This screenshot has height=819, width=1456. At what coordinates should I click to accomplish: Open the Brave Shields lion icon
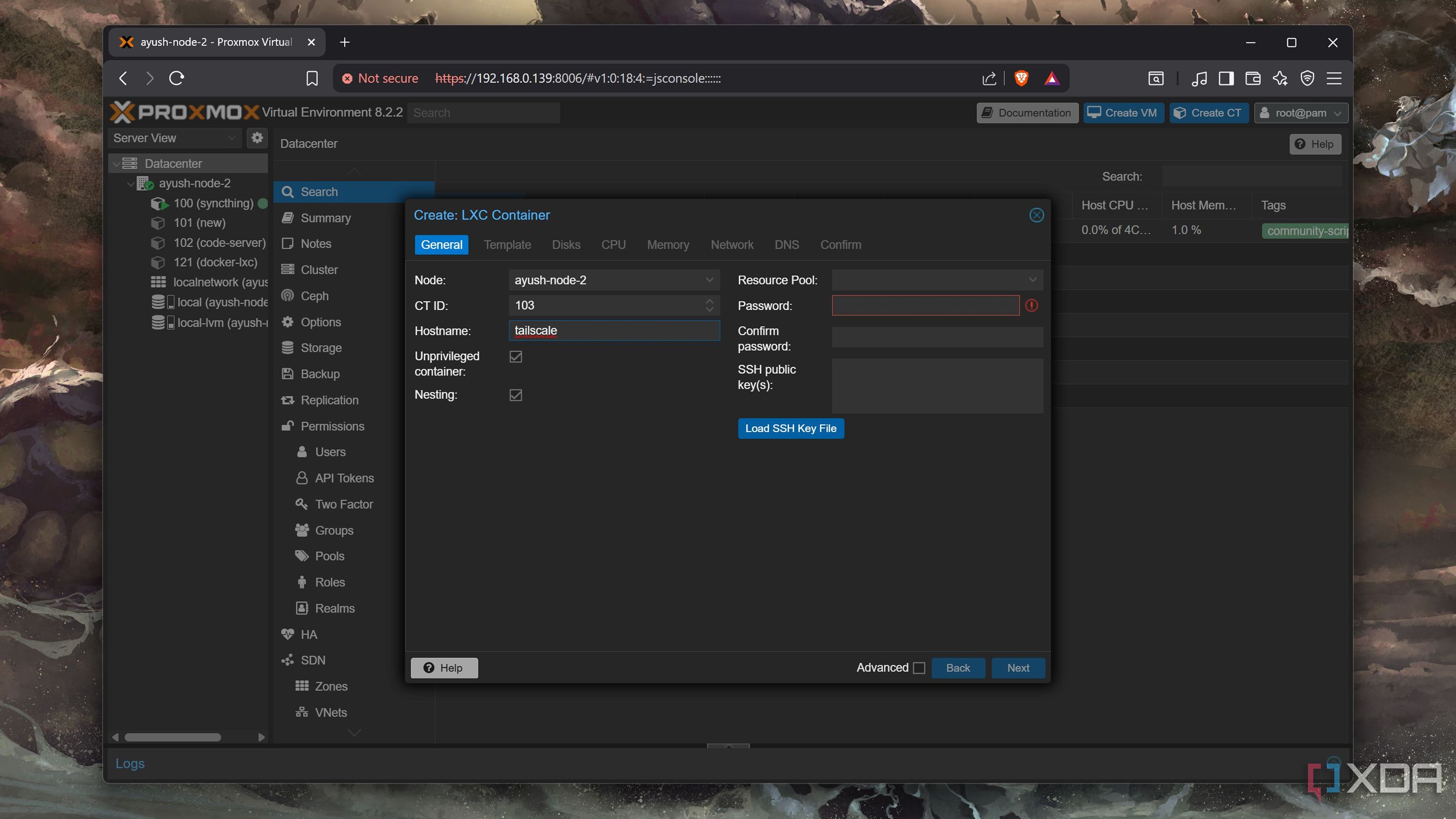pyautogui.click(x=1021, y=78)
